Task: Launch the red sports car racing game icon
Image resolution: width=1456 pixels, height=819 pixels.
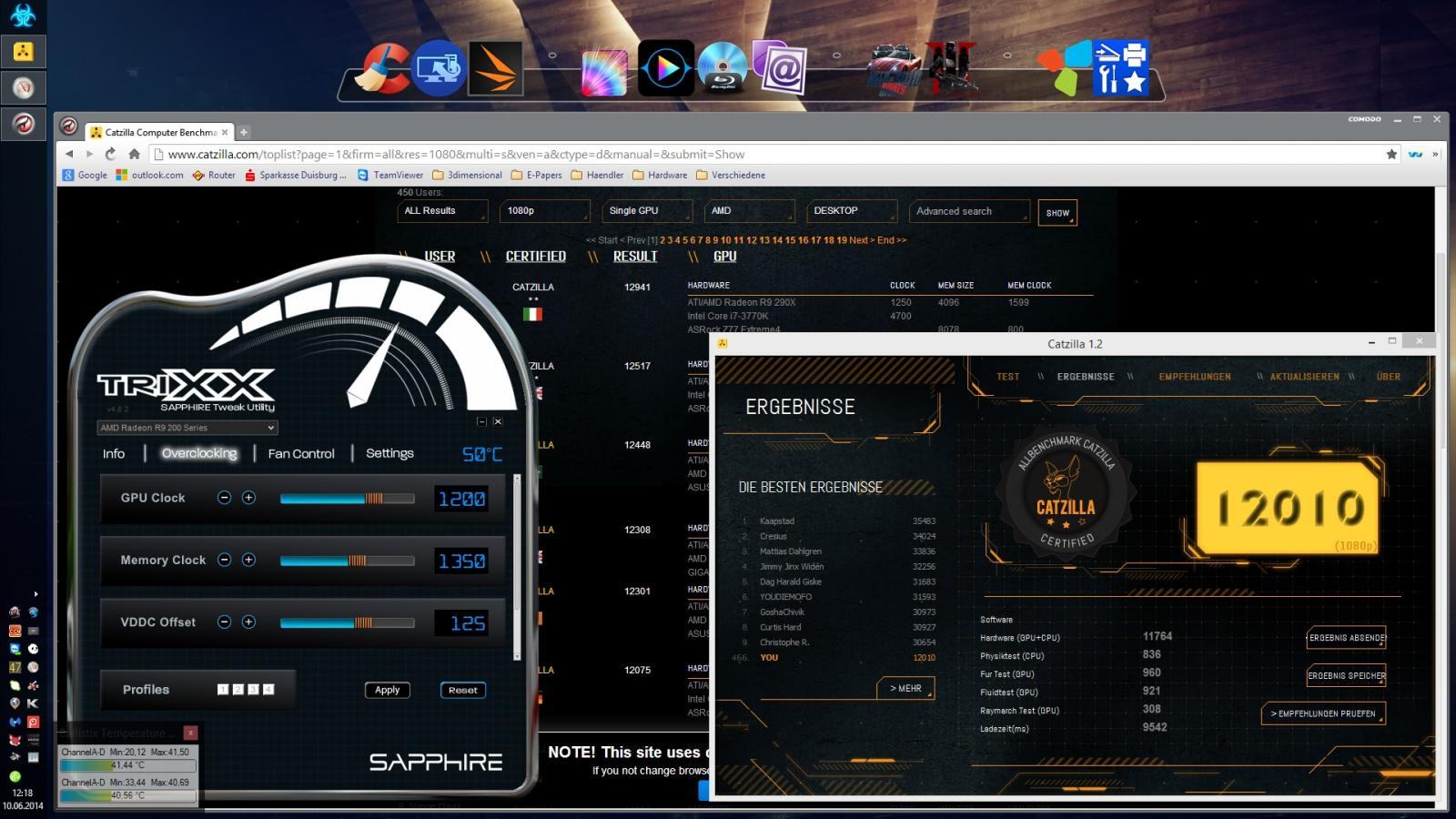Action: [x=894, y=71]
